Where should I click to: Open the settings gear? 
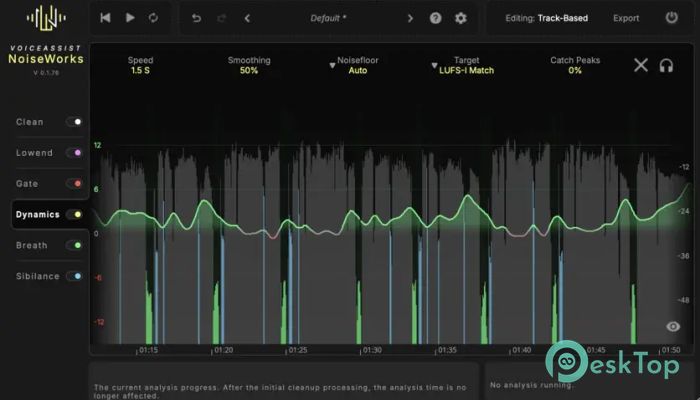click(x=461, y=18)
